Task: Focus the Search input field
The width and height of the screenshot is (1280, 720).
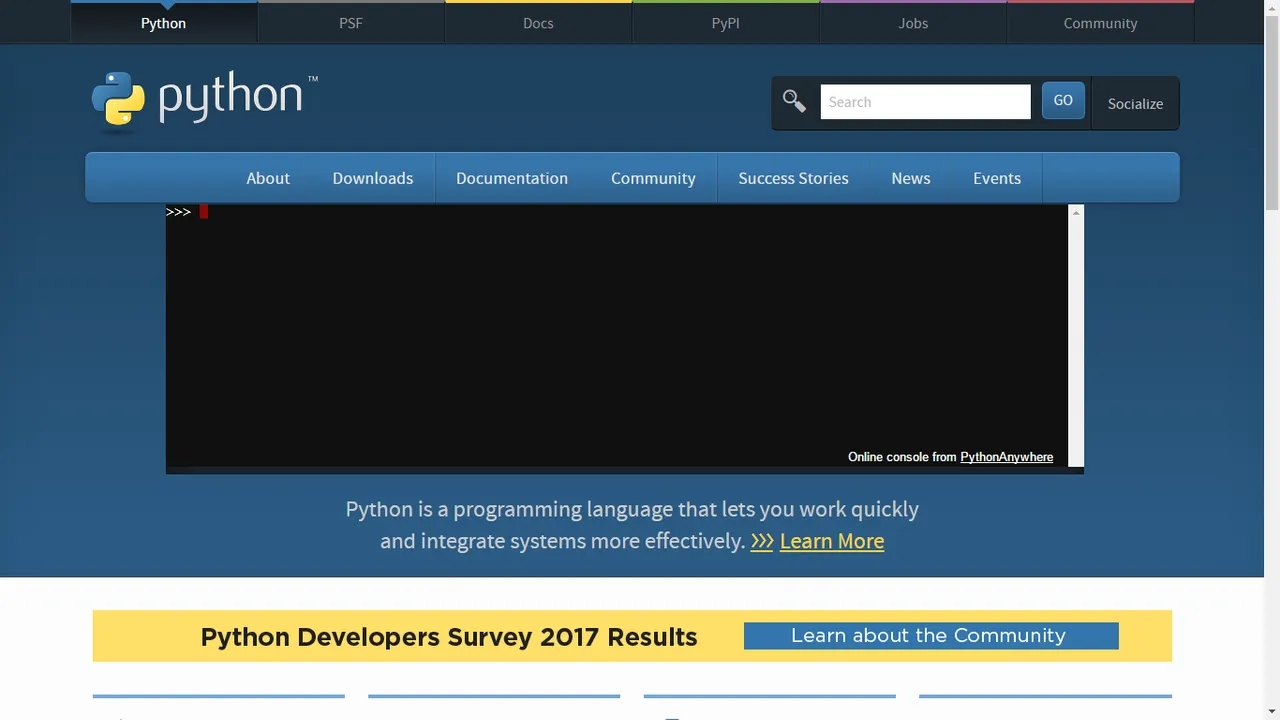Action: click(925, 102)
